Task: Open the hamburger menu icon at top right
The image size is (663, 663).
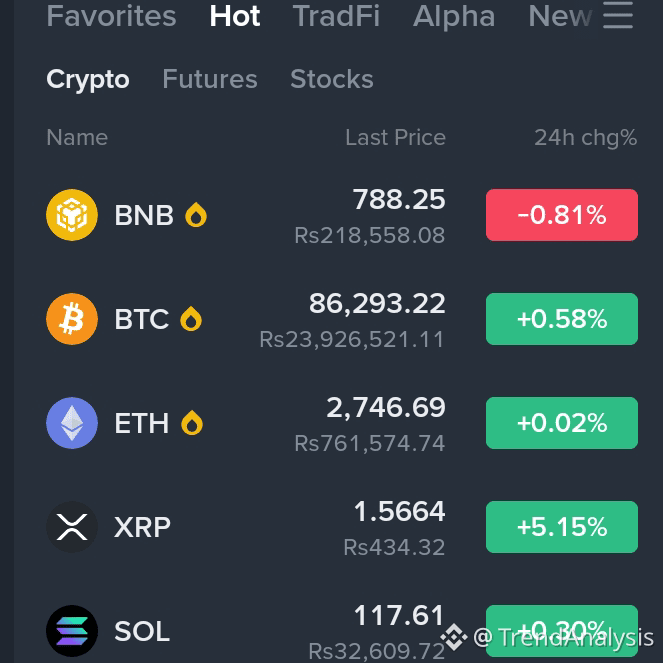Action: tap(618, 16)
